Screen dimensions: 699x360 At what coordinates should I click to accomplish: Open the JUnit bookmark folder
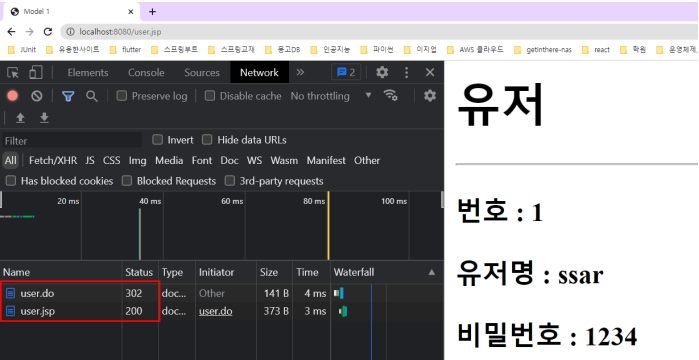tap(23, 49)
